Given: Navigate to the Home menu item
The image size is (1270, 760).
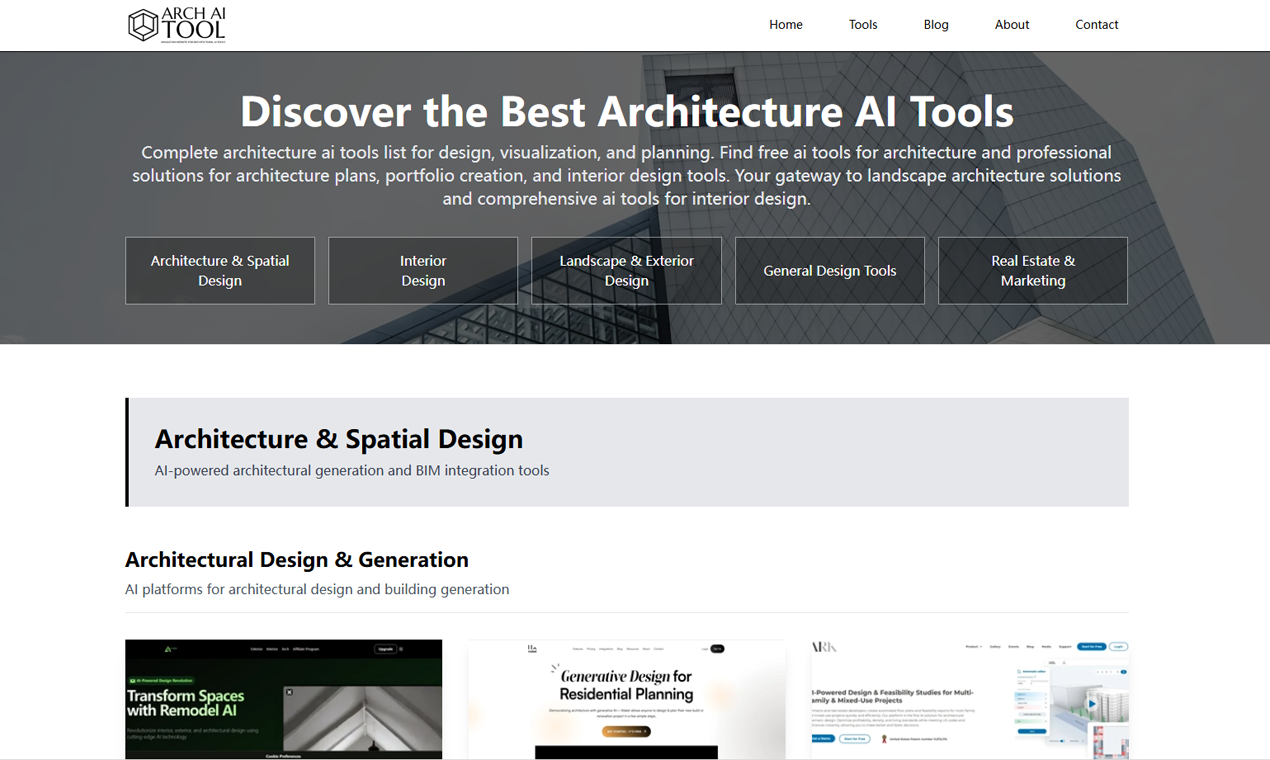Looking at the screenshot, I should (786, 24).
